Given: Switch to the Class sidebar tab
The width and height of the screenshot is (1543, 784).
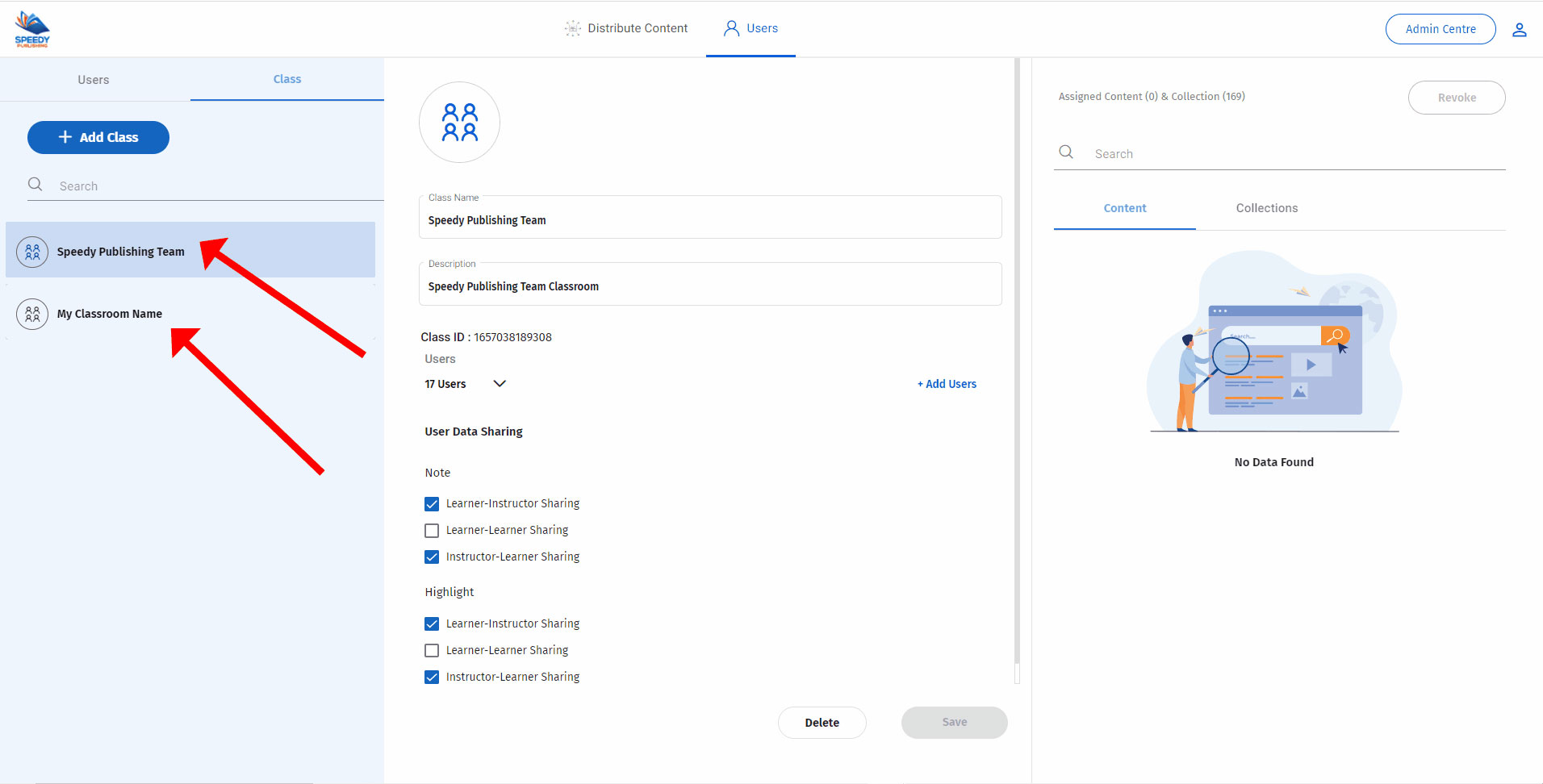Looking at the screenshot, I should [x=287, y=79].
